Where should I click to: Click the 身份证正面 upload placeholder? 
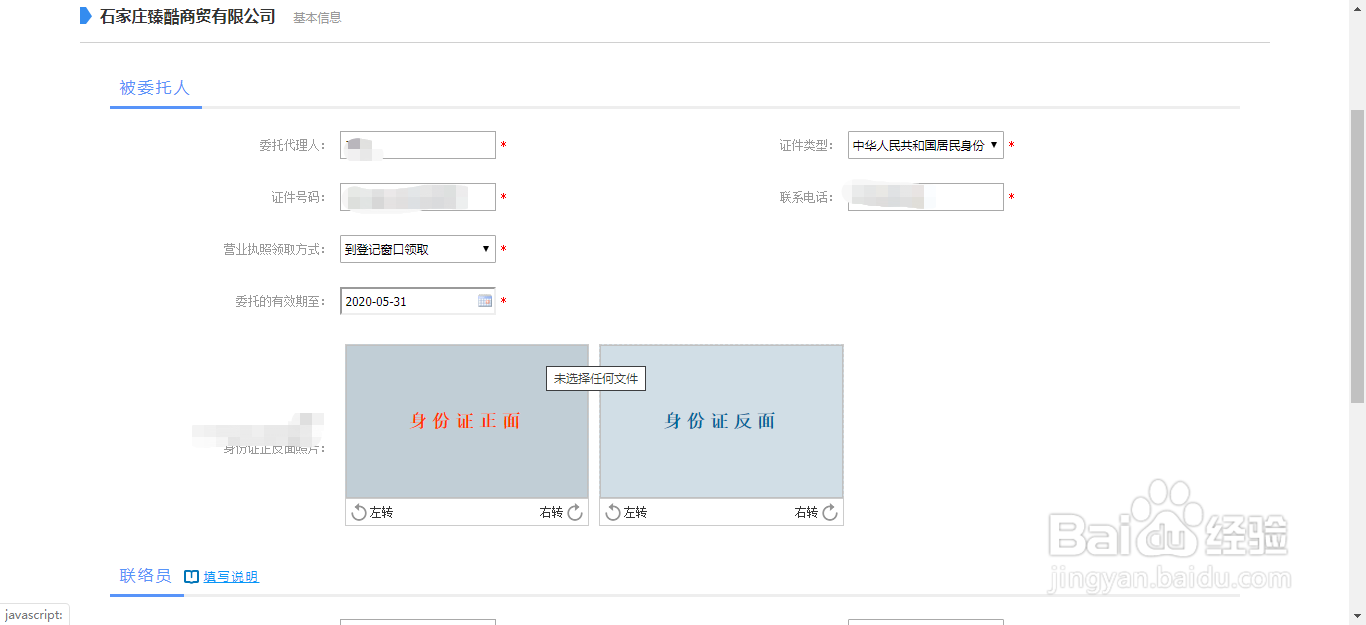point(466,421)
